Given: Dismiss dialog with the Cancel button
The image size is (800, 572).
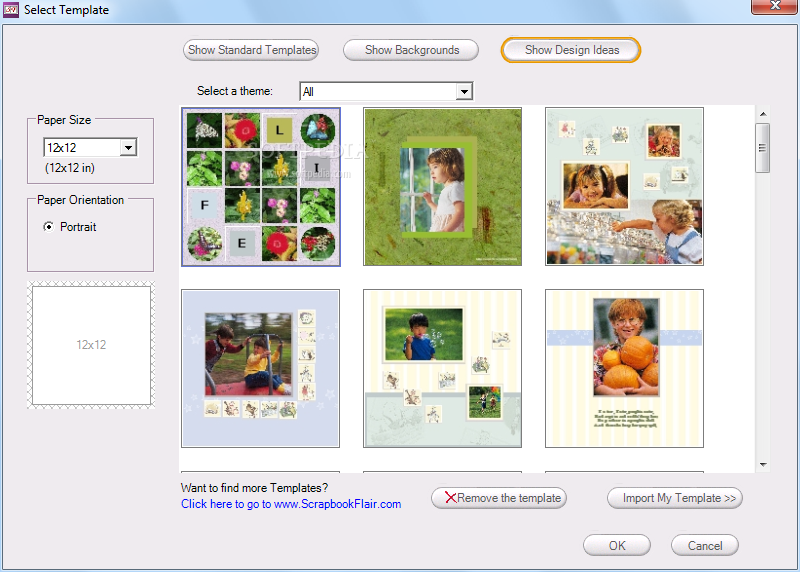Looking at the screenshot, I should click(x=705, y=545).
